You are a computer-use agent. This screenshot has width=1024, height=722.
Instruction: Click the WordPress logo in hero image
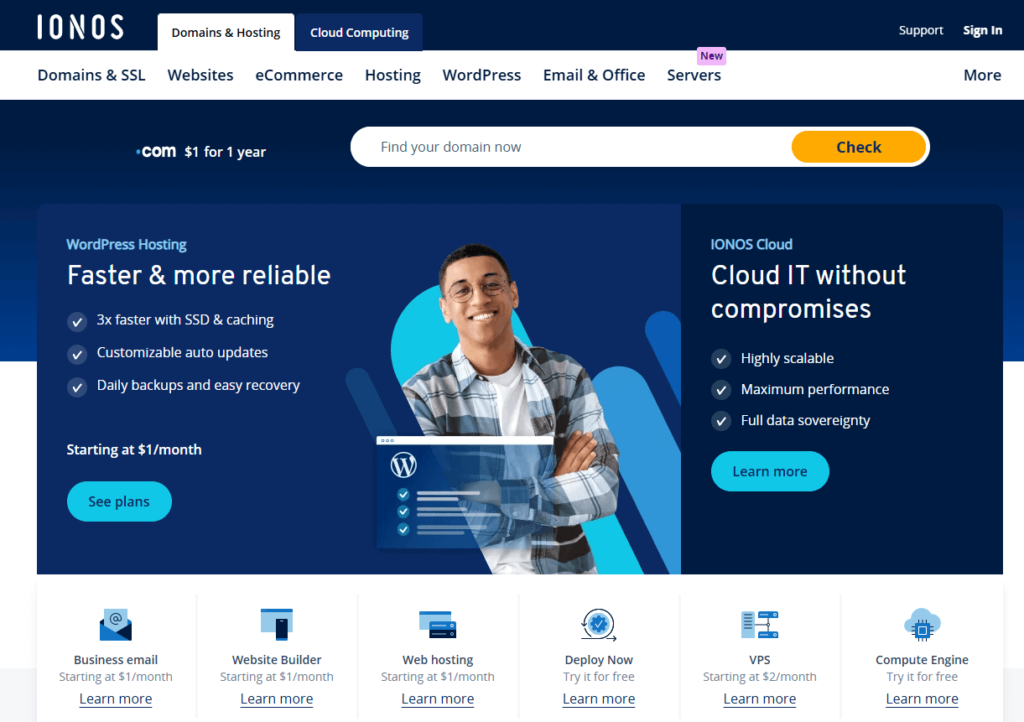[x=404, y=465]
